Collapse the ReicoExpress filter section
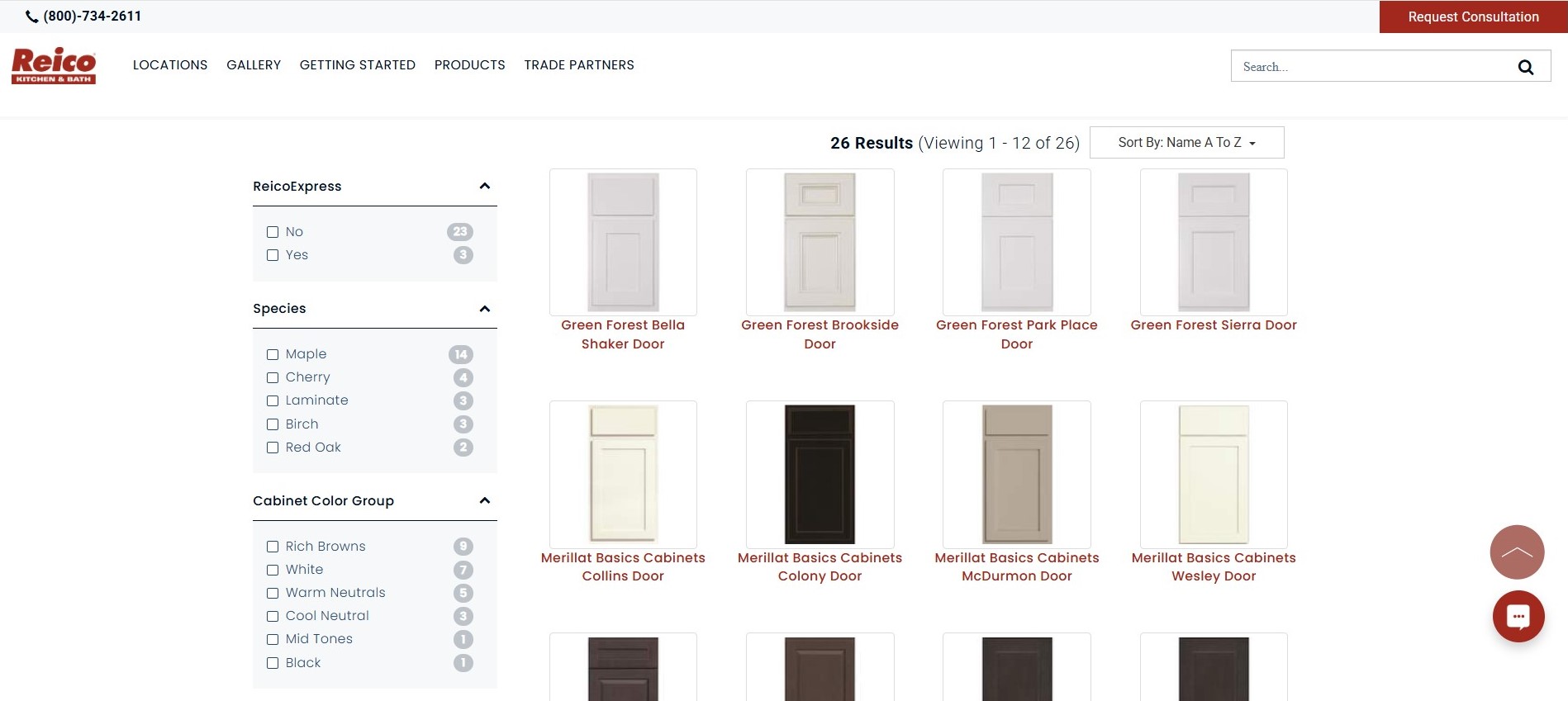Image resolution: width=1568 pixels, height=701 pixels. click(485, 187)
